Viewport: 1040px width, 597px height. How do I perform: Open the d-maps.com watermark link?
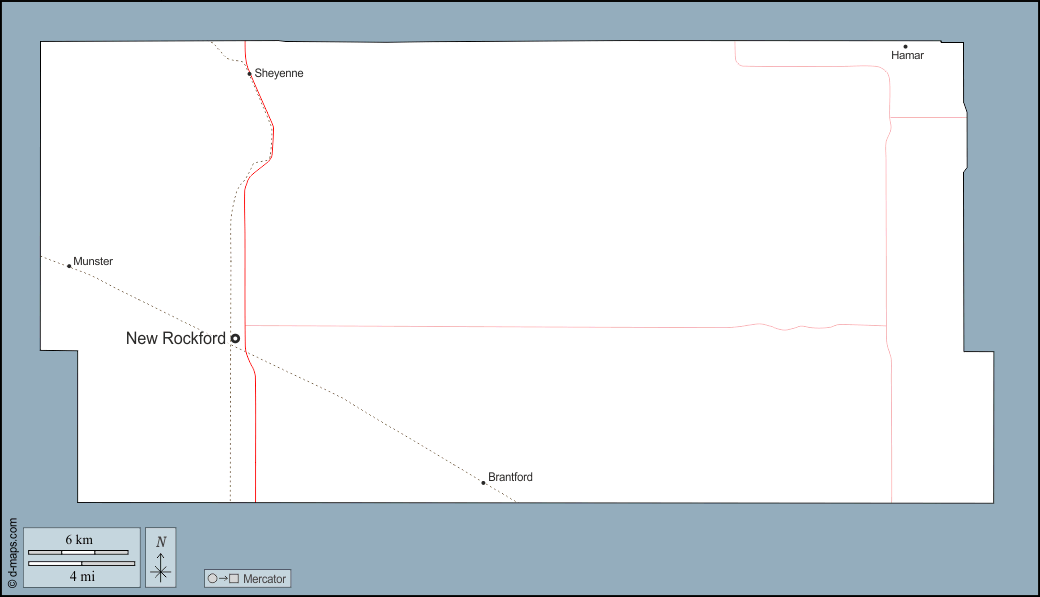click(x=12, y=552)
